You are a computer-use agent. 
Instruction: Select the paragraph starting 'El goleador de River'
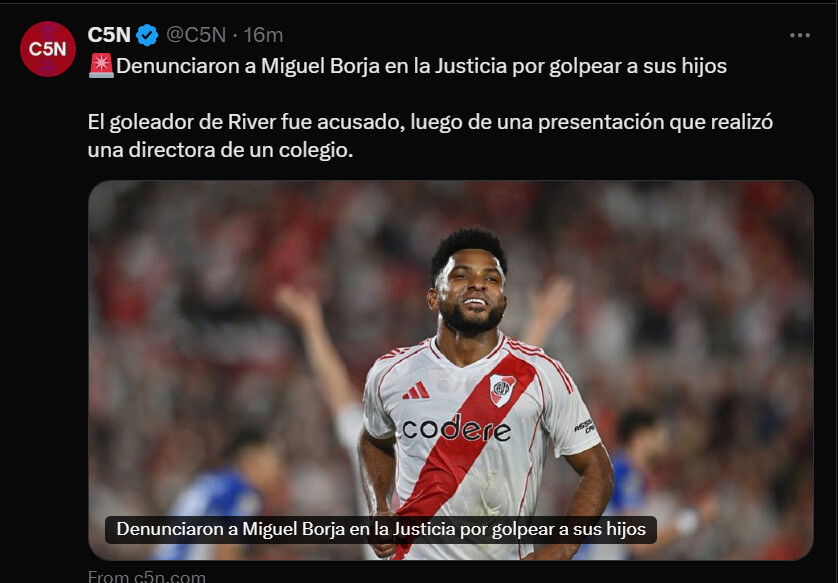[x=430, y=136]
